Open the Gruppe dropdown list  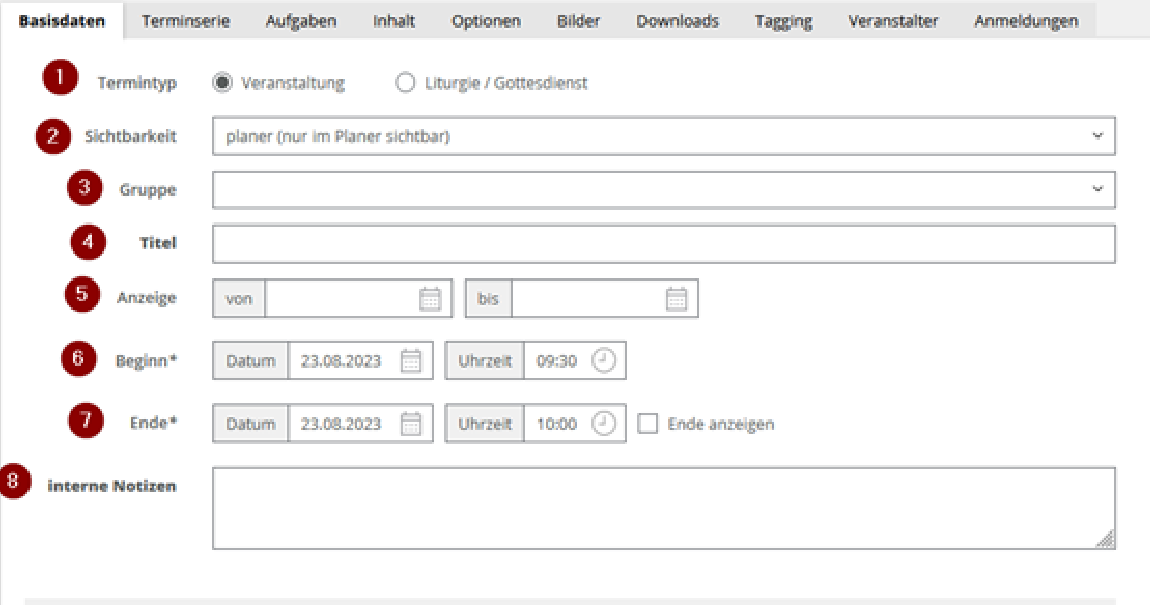663,189
